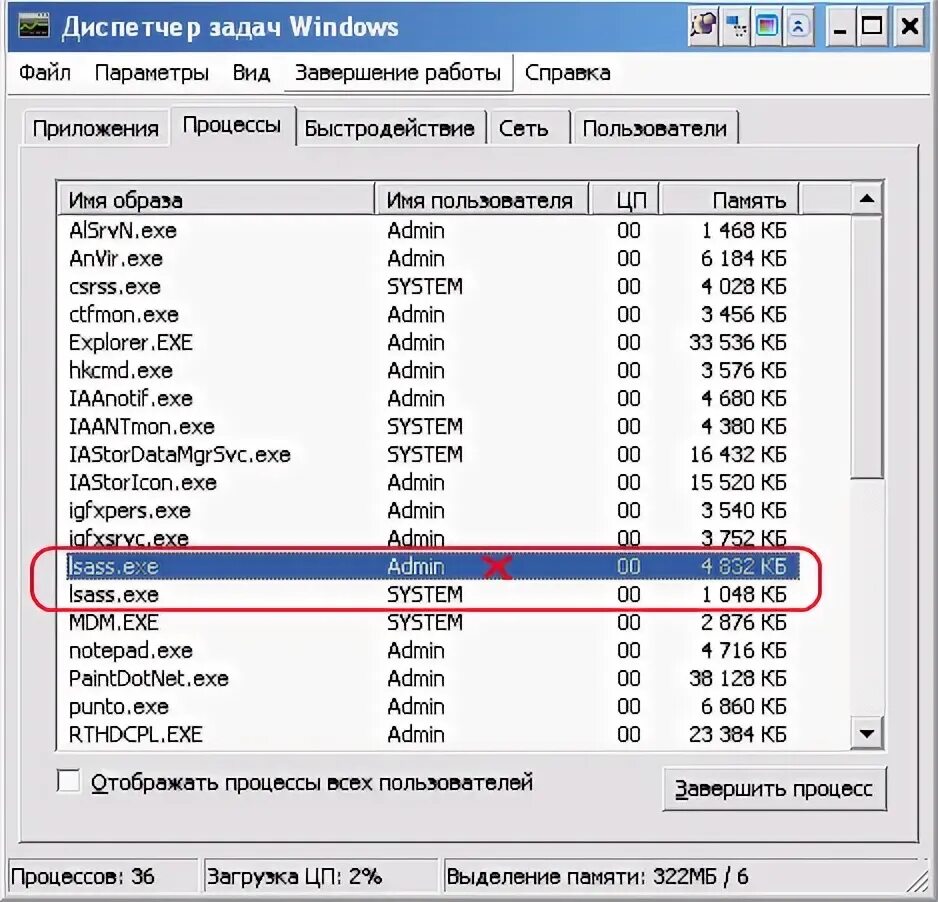
Task: Select the IAStorDataMgrSvc.exe process
Action: coord(433,455)
